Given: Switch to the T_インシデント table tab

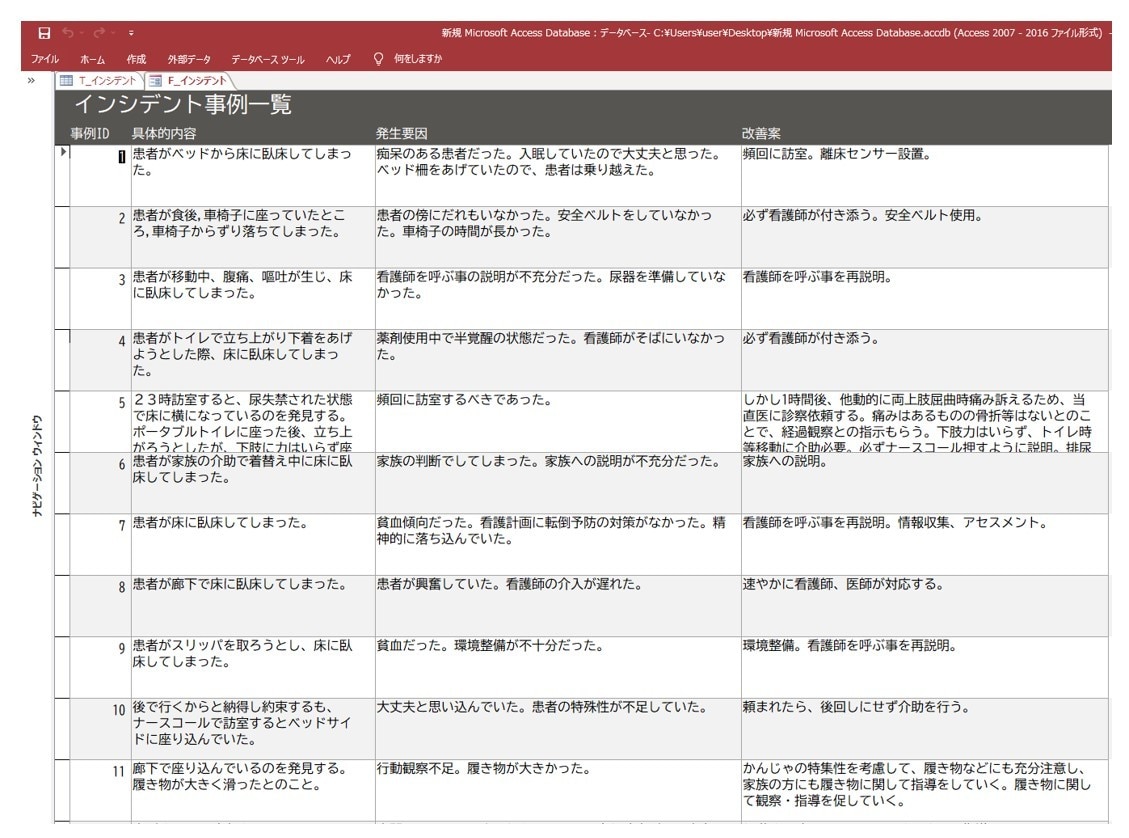Looking at the screenshot, I should (100, 81).
